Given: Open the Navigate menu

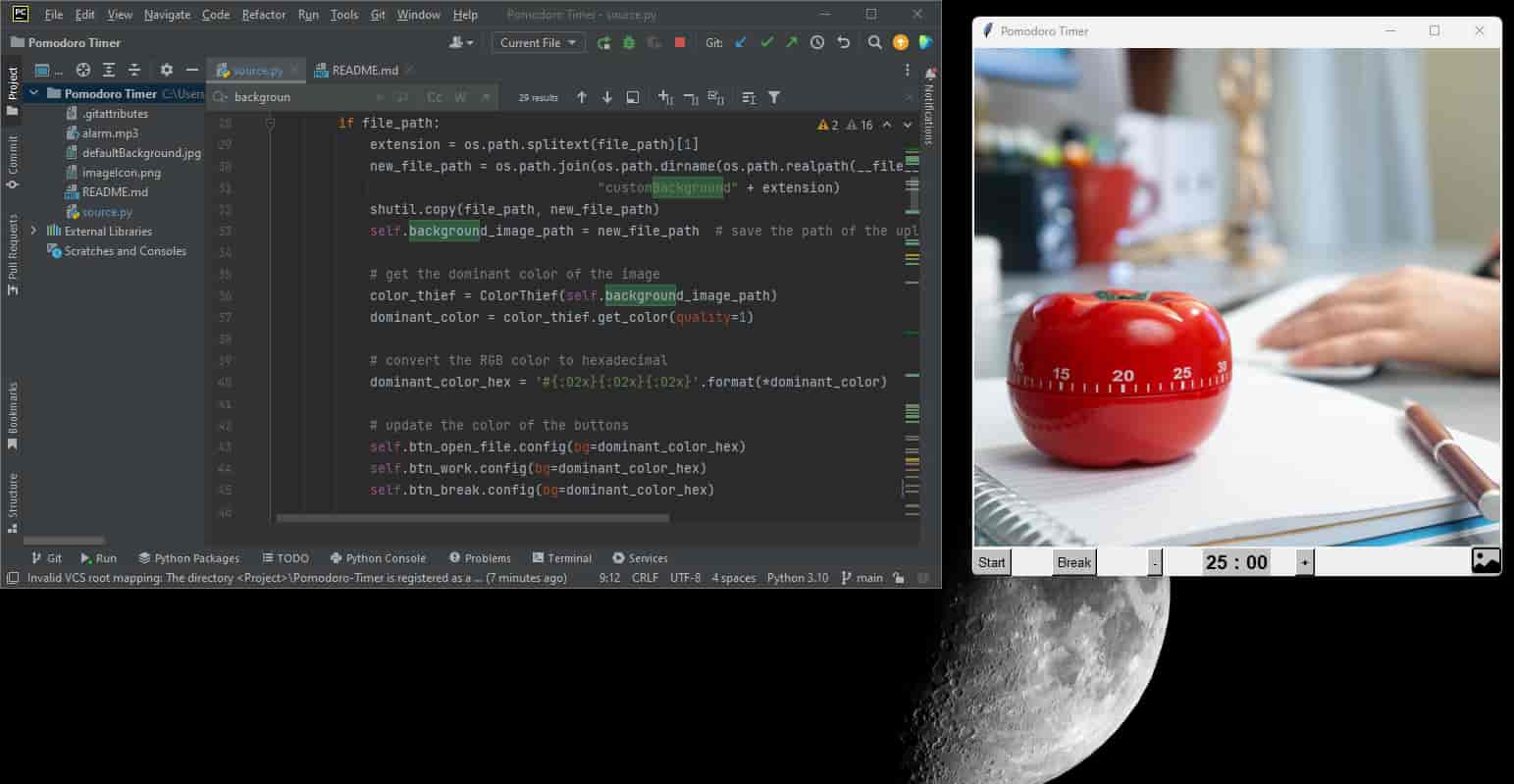Looking at the screenshot, I should pyautogui.click(x=167, y=15).
